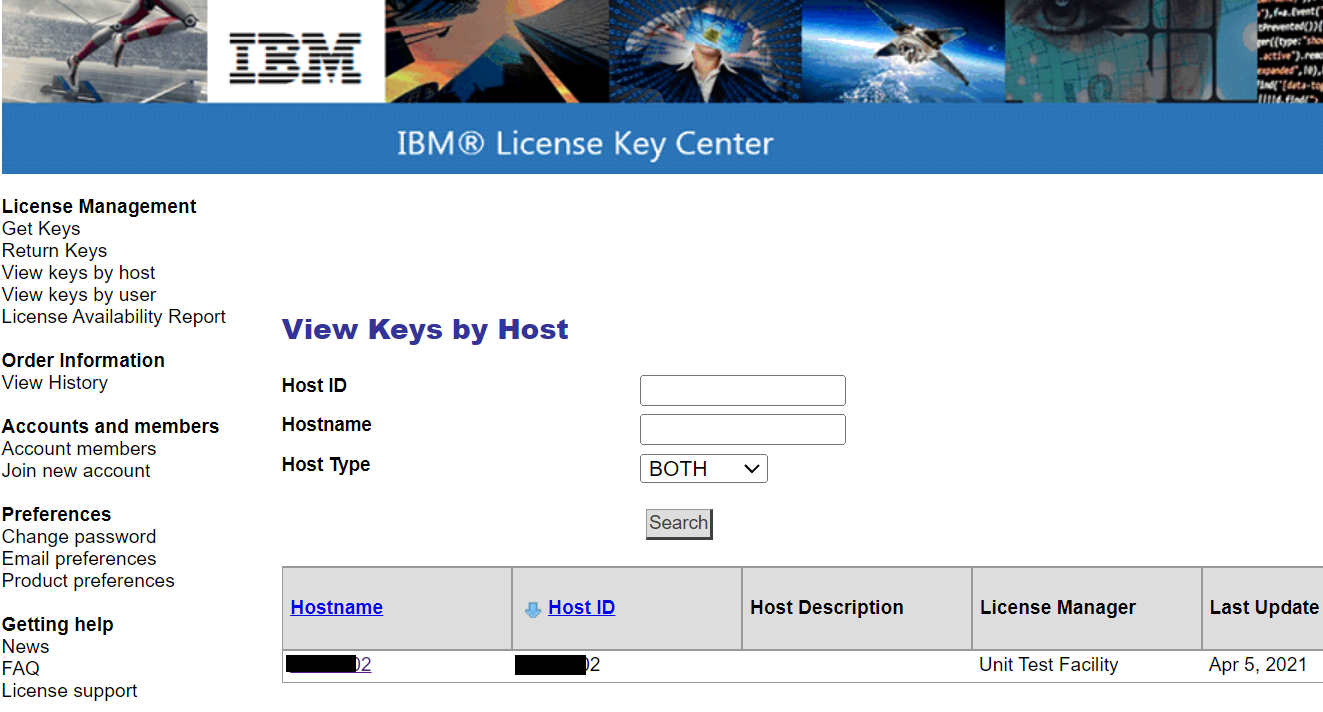Click Join new account link
This screenshot has width=1323, height=712.
[x=76, y=471]
